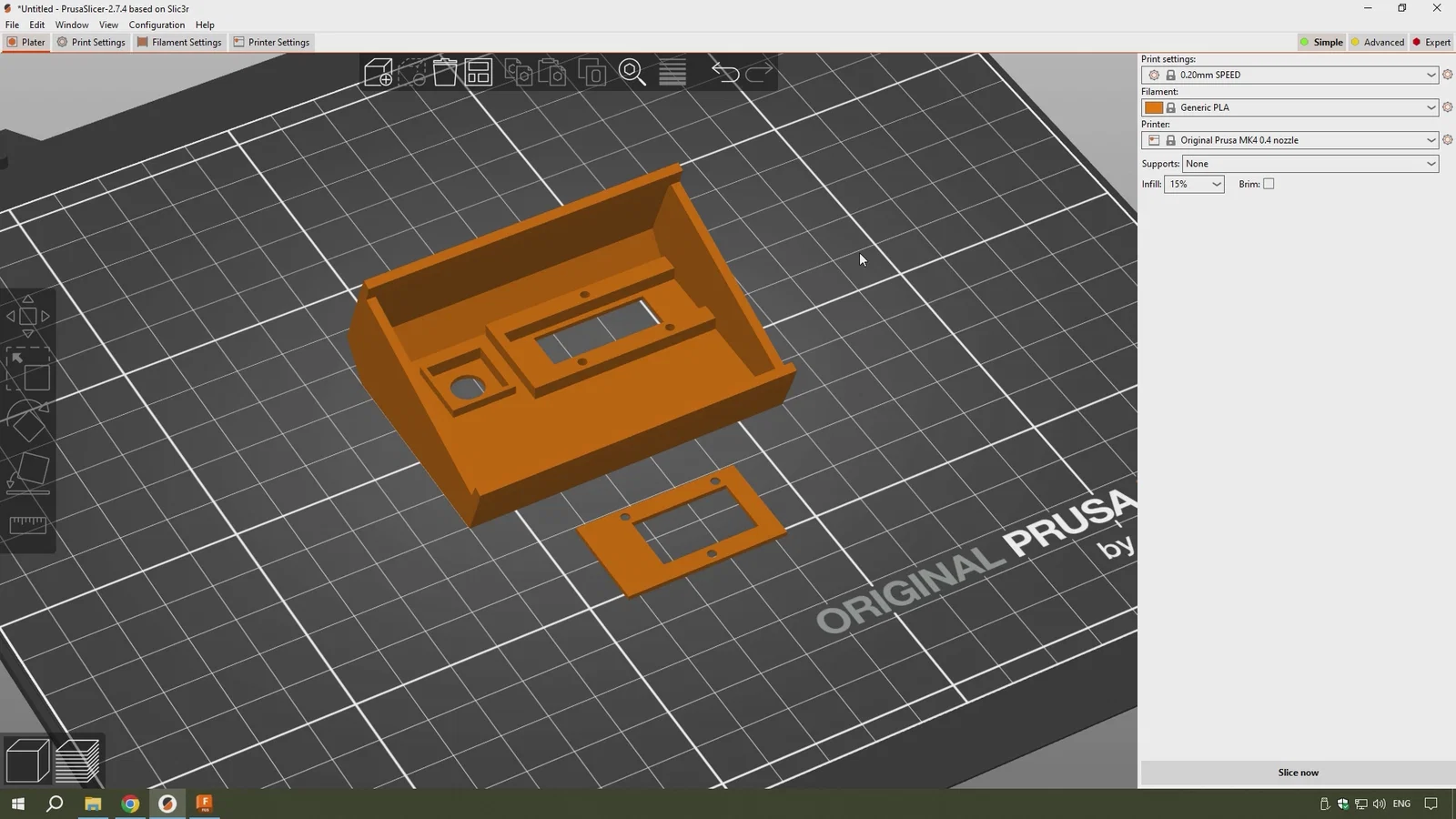Viewport: 1456px width, 819px height.
Task: Click the Delete all trash icon
Action: (x=445, y=72)
